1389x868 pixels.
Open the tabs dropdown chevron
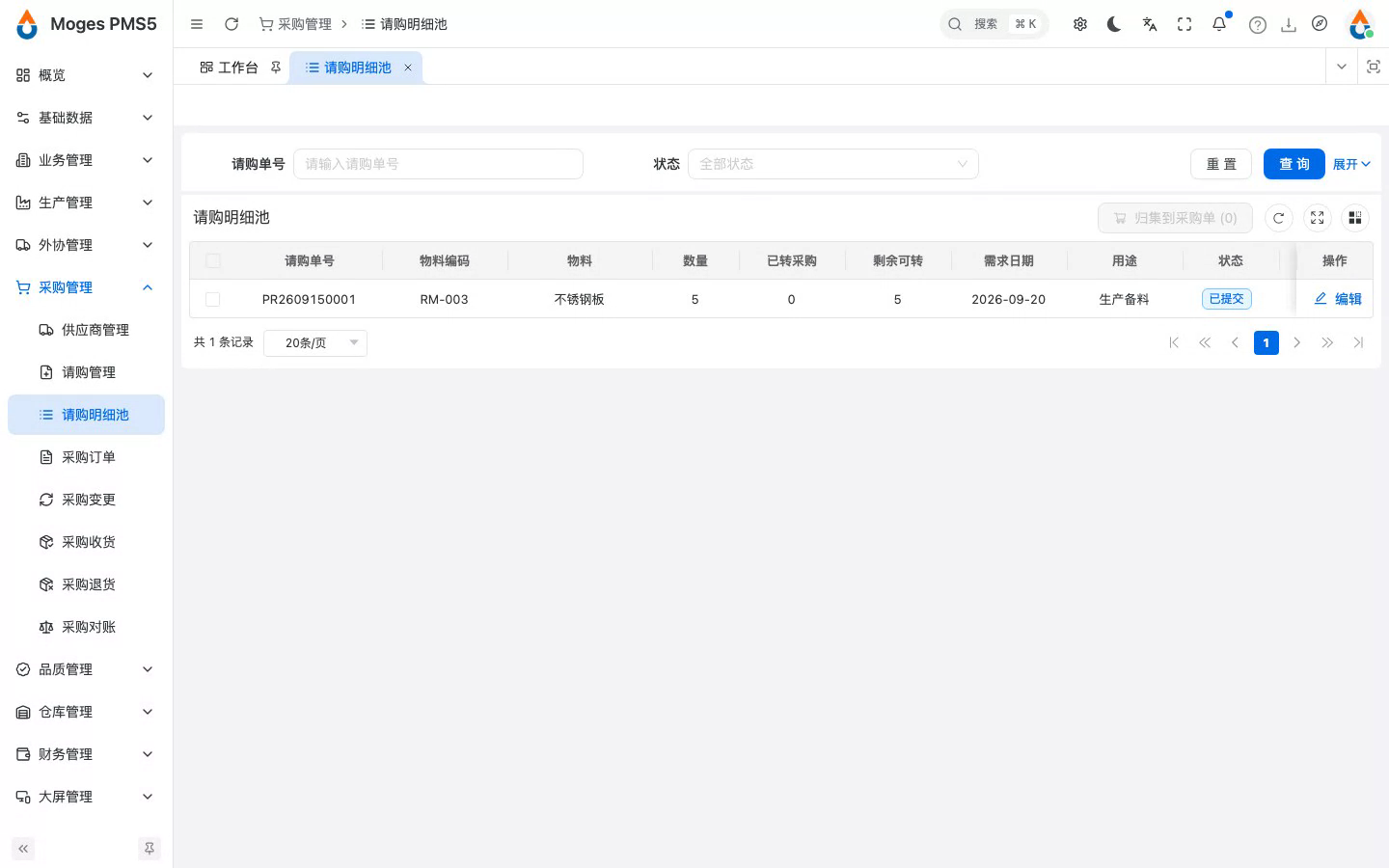pos(1341,67)
